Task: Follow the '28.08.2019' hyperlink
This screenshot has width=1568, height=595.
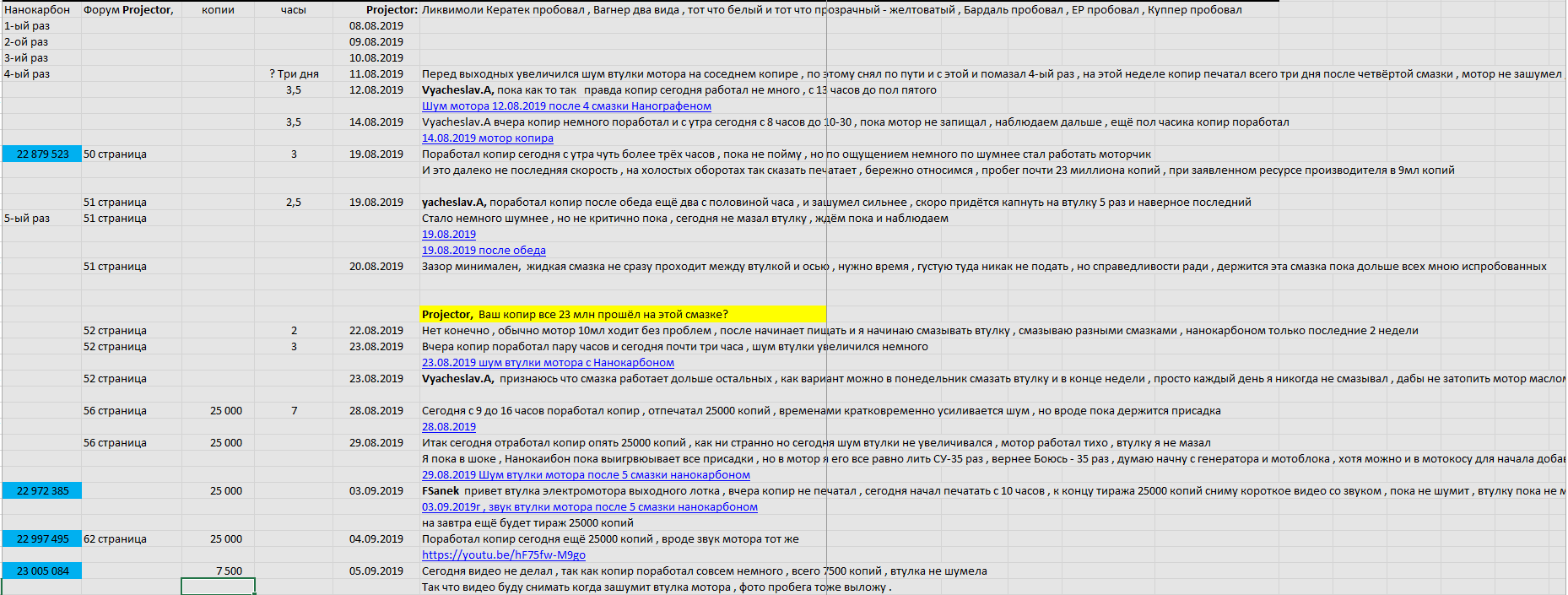Action: 448,427
